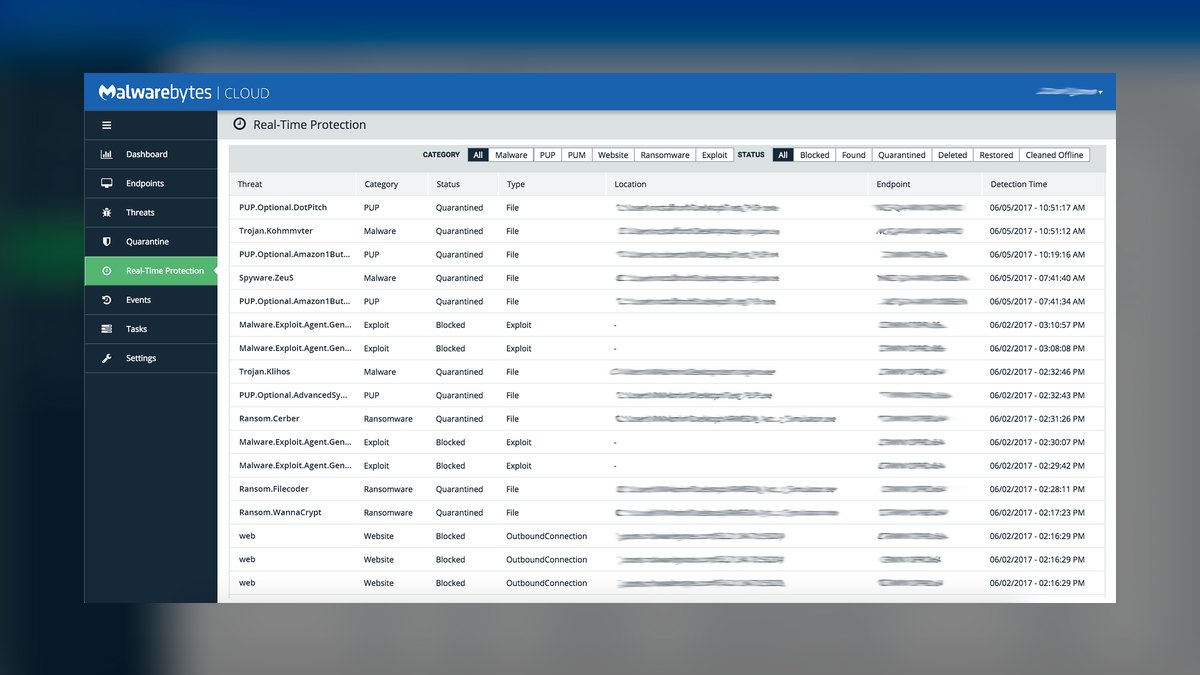Viewport: 1200px width, 675px height.
Task: Filter status by Blocked
Action: [x=815, y=155]
